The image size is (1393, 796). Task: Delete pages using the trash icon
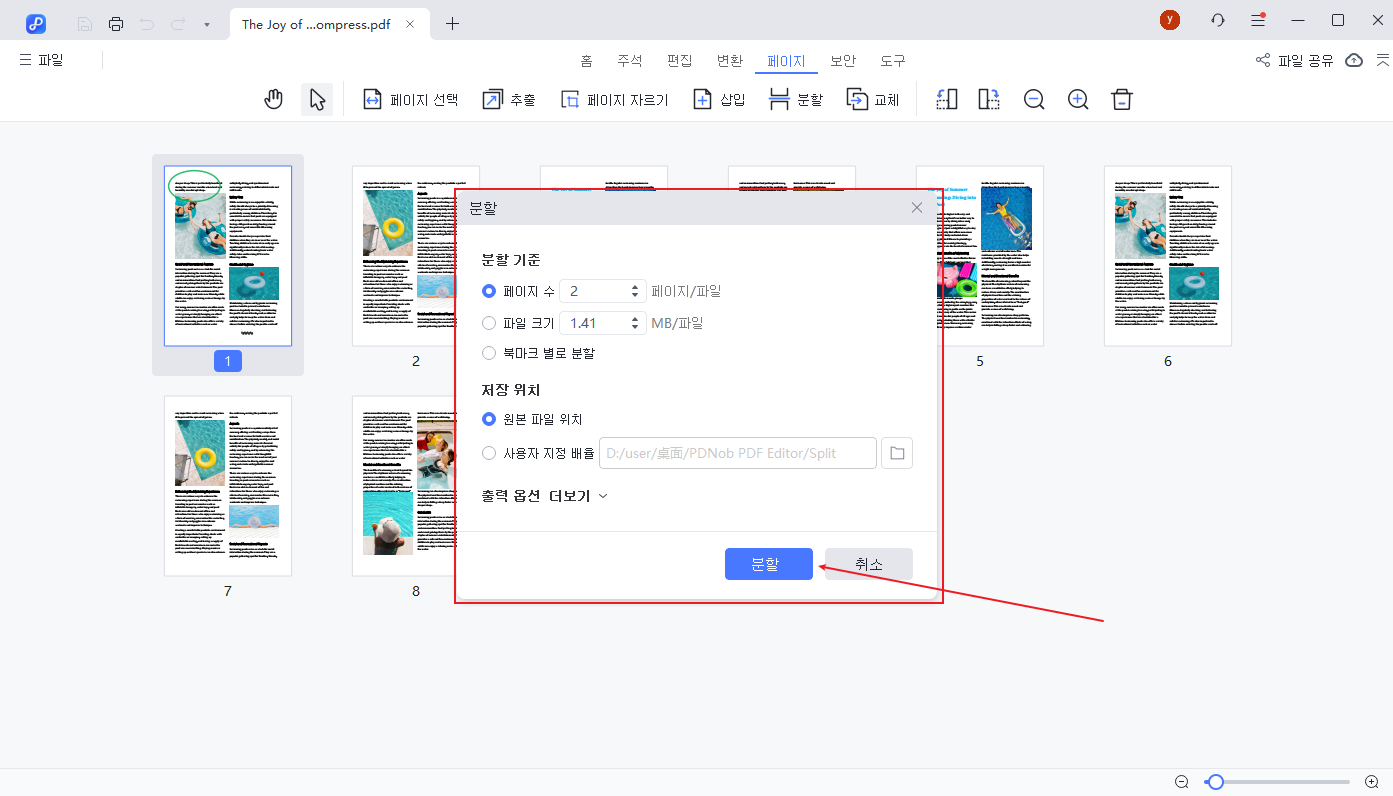(1121, 99)
